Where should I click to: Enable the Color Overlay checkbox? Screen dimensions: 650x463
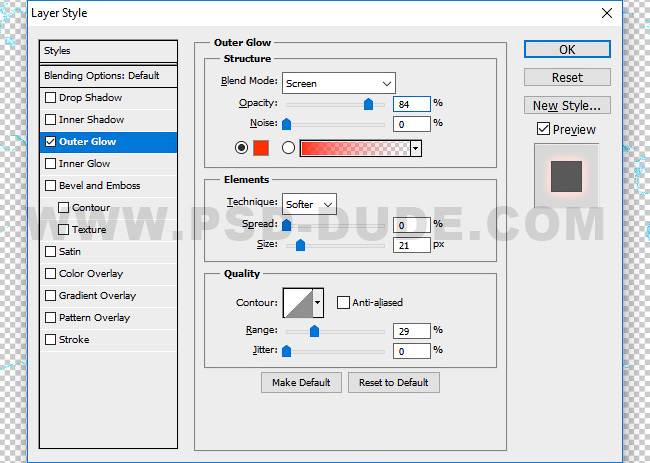(x=50, y=273)
